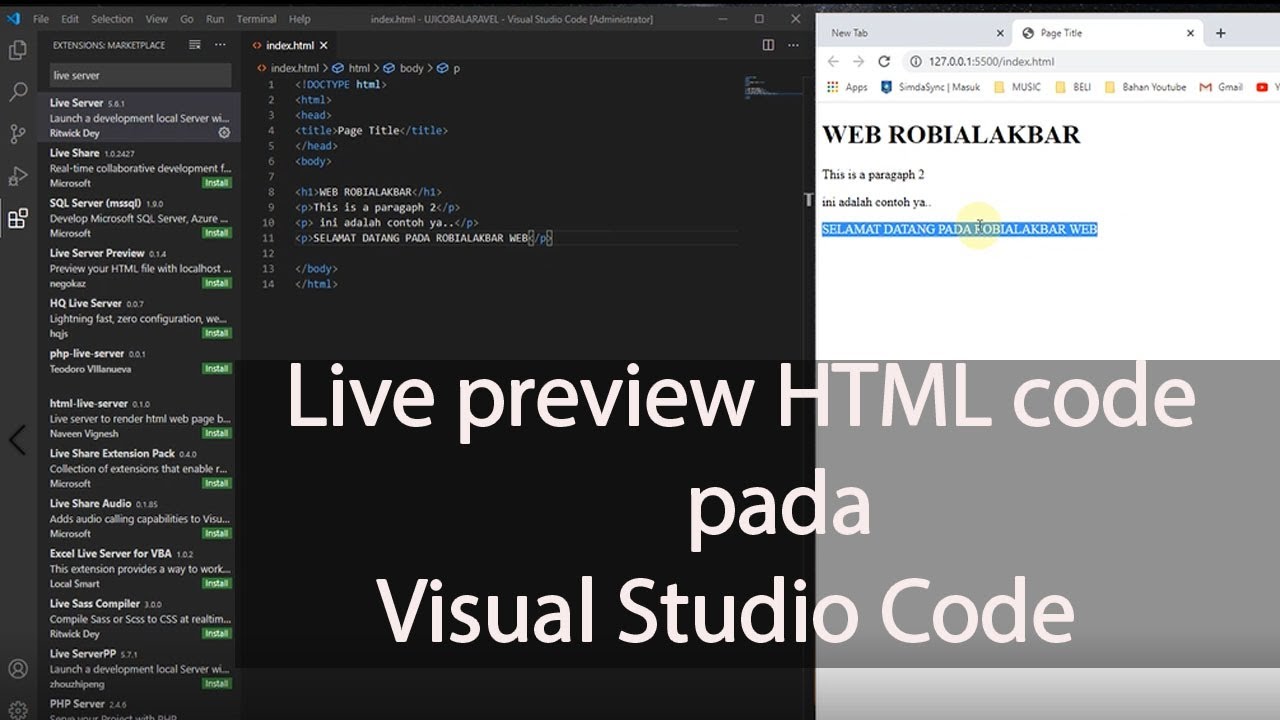The width and height of the screenshot is (1280, 720).
Task: Open the BELI bookmarks folder
Action: point(1074,87)
